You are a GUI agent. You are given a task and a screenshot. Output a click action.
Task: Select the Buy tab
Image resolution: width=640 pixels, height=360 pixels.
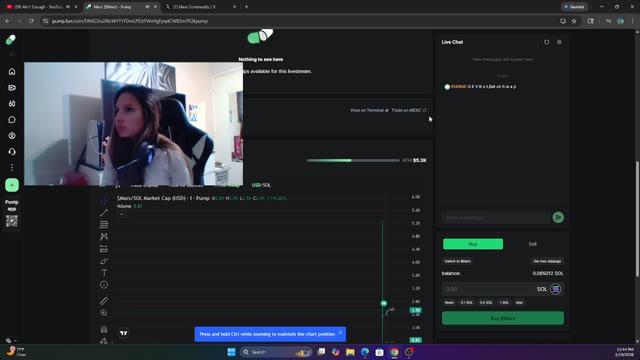473,244
